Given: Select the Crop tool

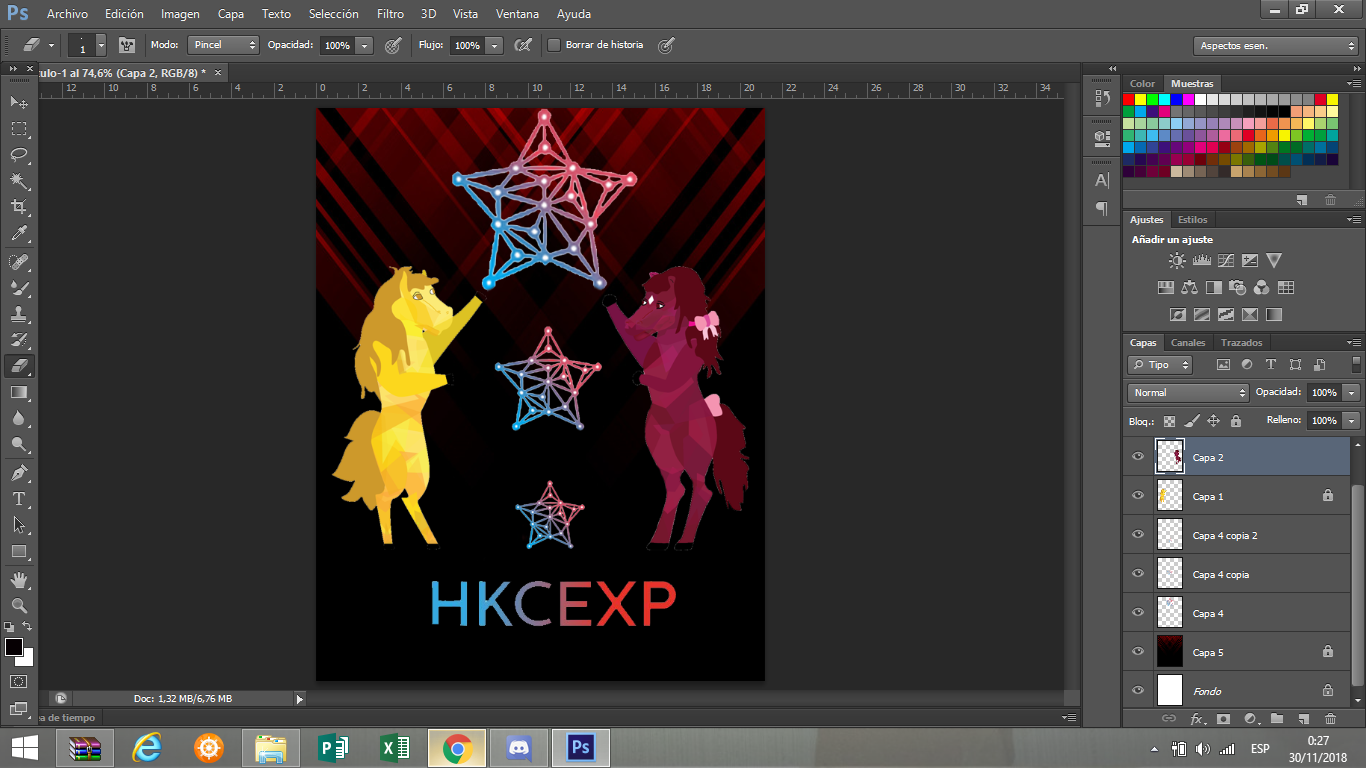Looking at the screenshot, I should (18, 207).
